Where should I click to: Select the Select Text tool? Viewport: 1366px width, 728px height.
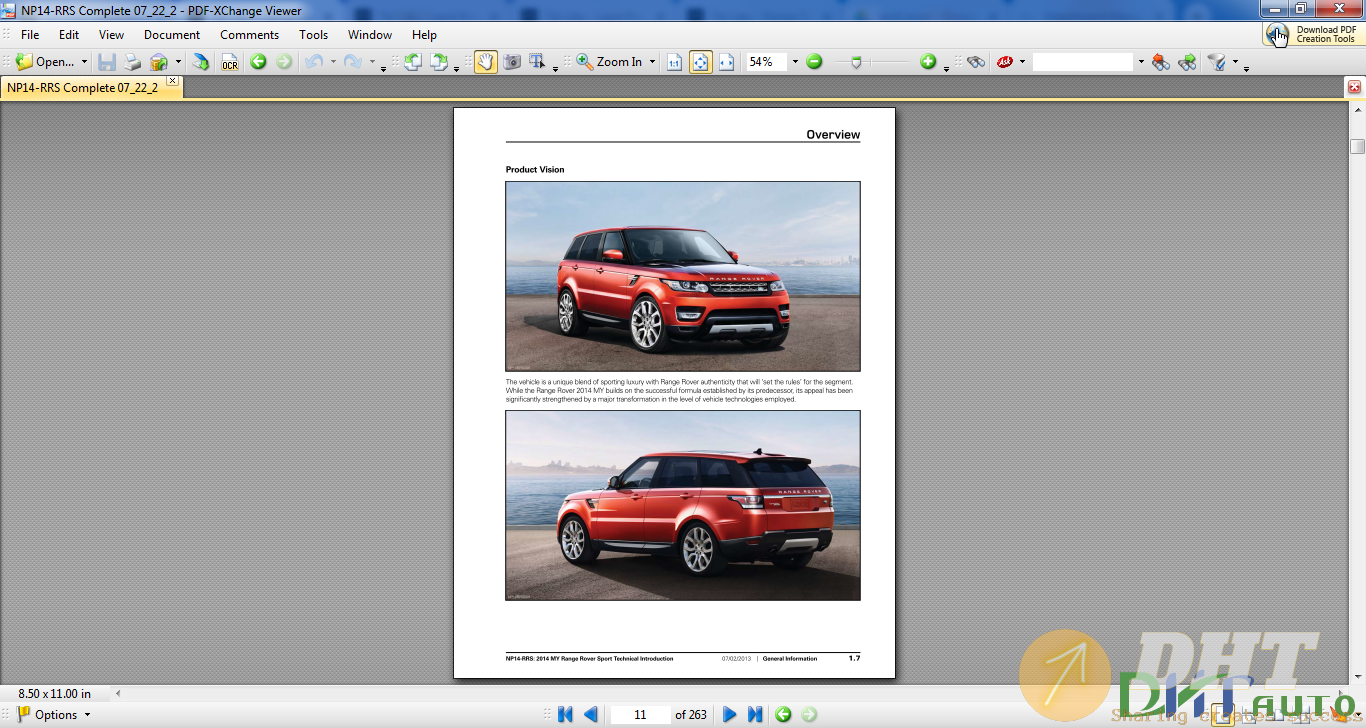(x=537, y=62)
